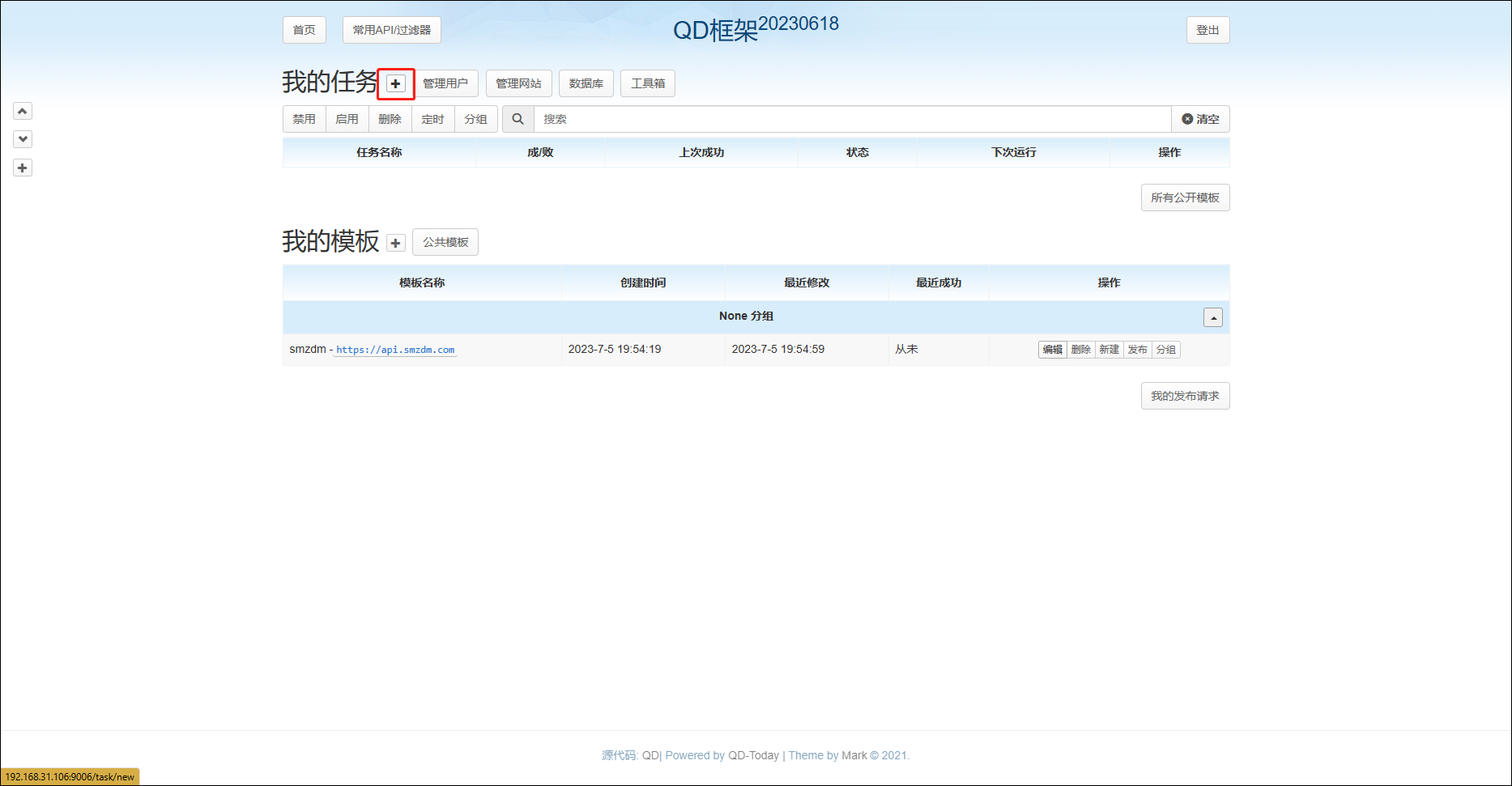Click 编辑 for the smzdm template
This screenshot has height=786, width=1512.
coord(1052,350)
